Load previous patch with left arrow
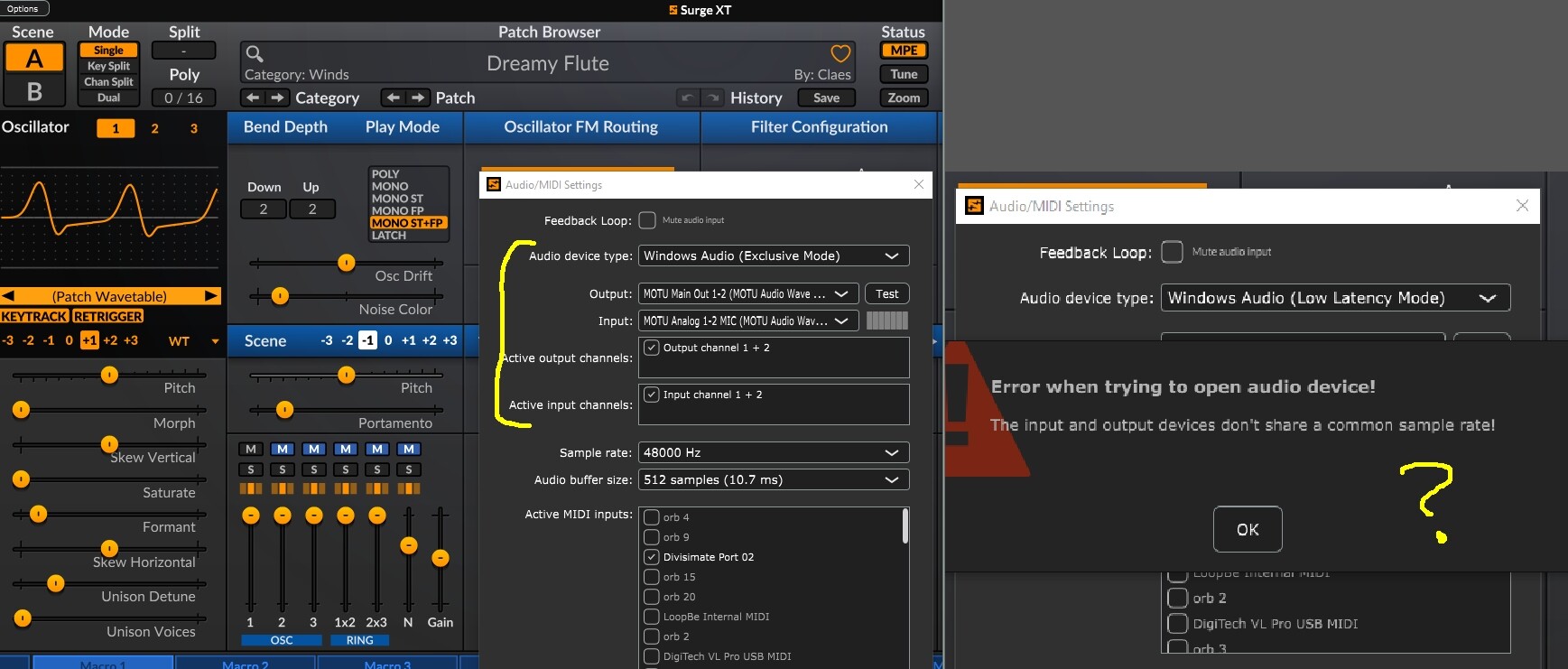 393,98
